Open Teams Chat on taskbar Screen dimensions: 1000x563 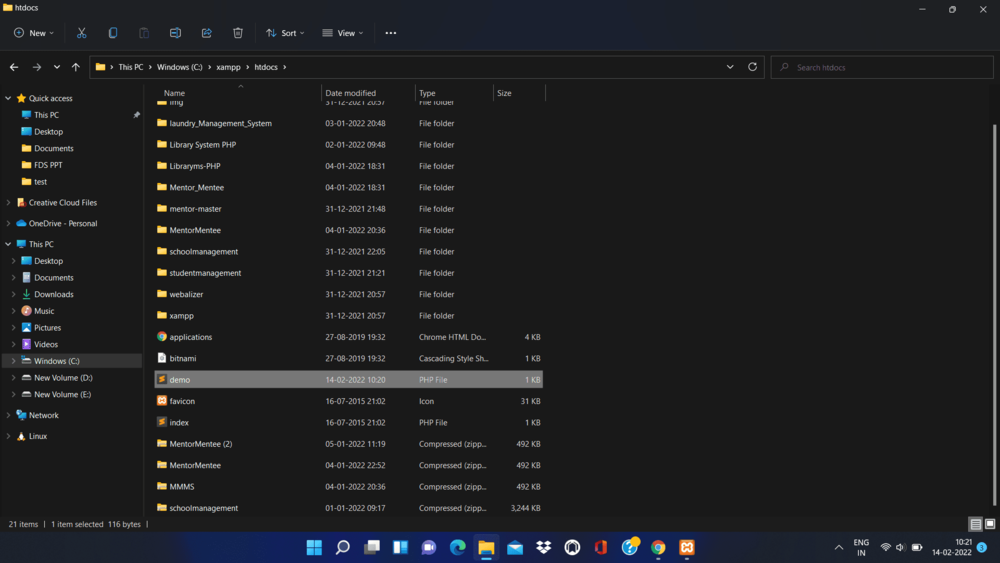[x=429, y=548]
